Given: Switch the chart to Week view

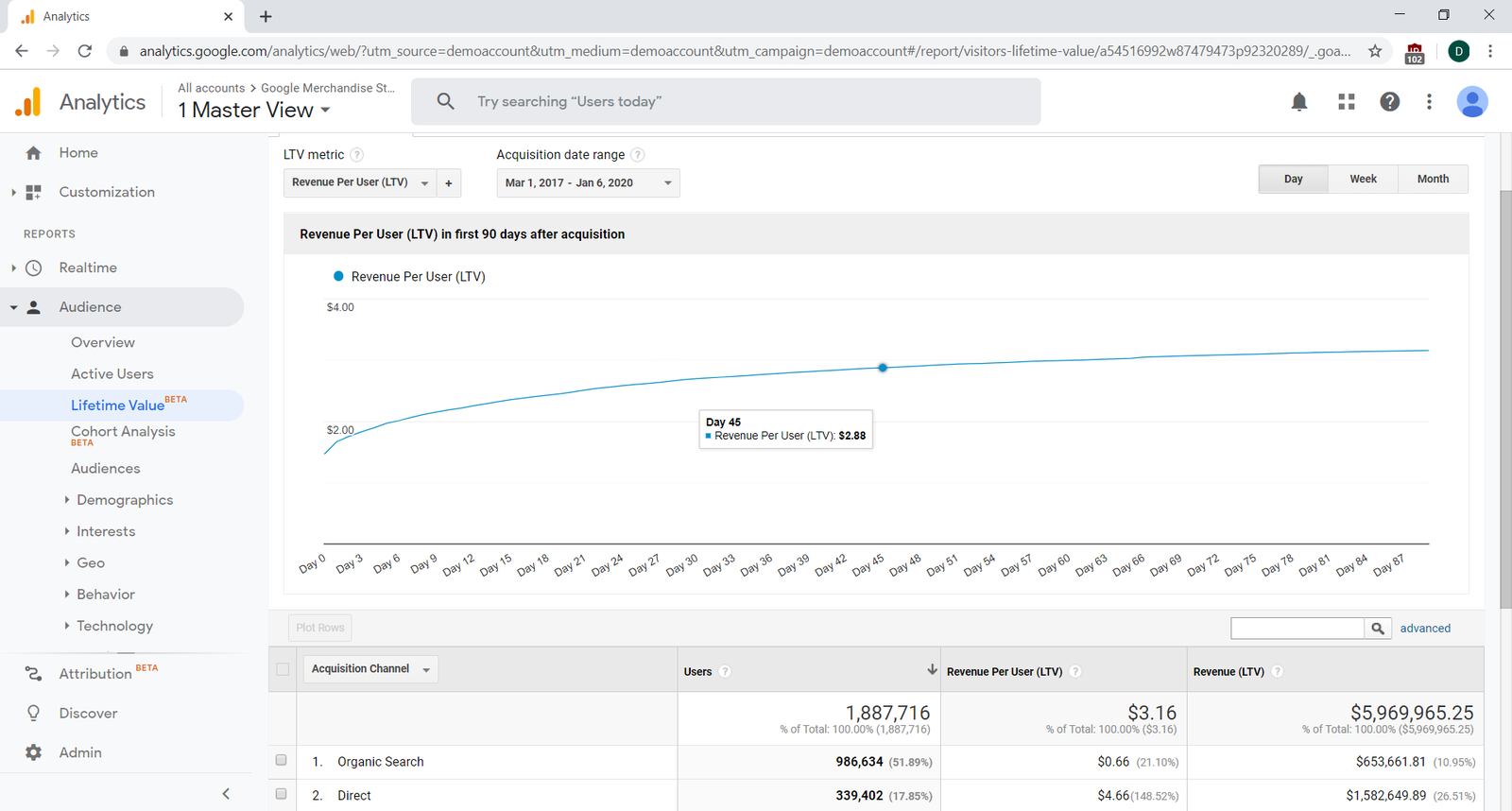Looking at the screenshot, I should point(1363,179).
